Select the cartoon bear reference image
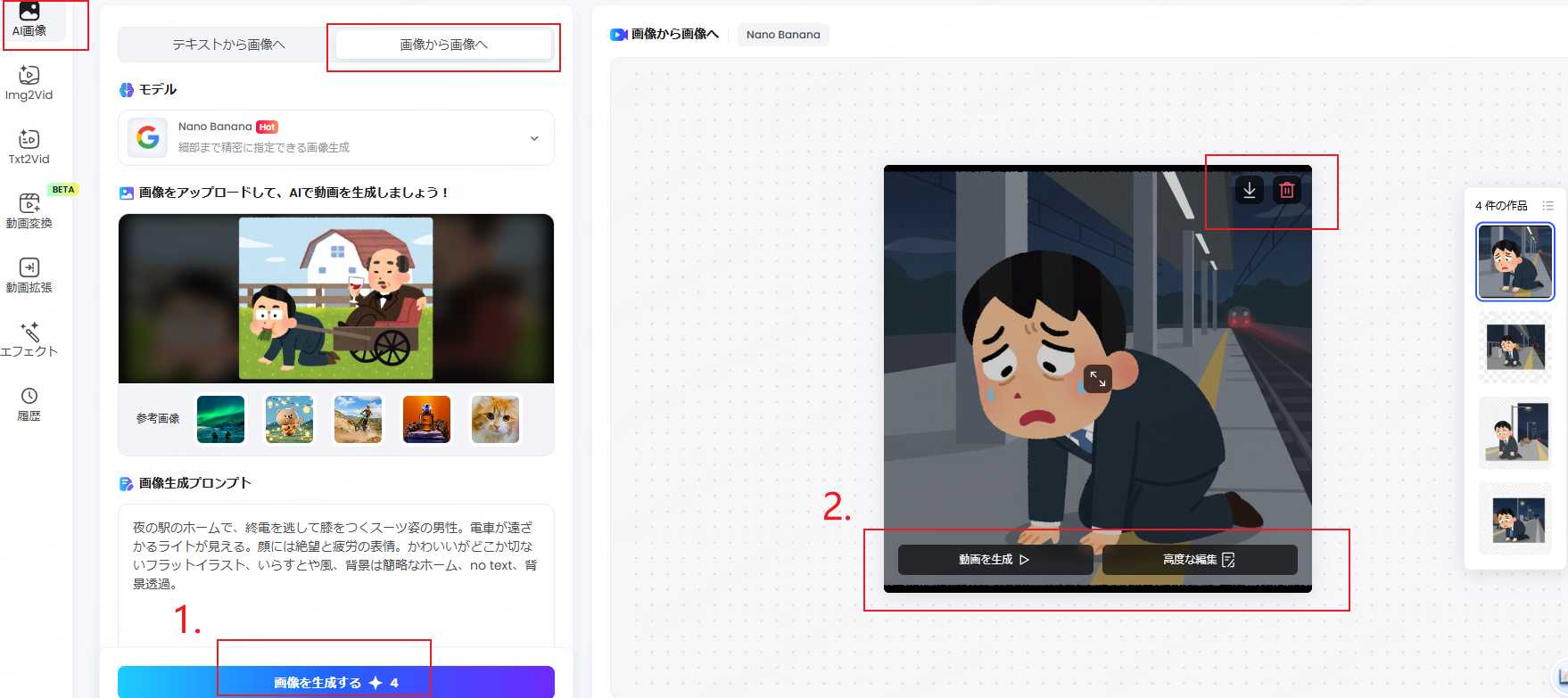 pyautogui.click(x=289, y=419)
